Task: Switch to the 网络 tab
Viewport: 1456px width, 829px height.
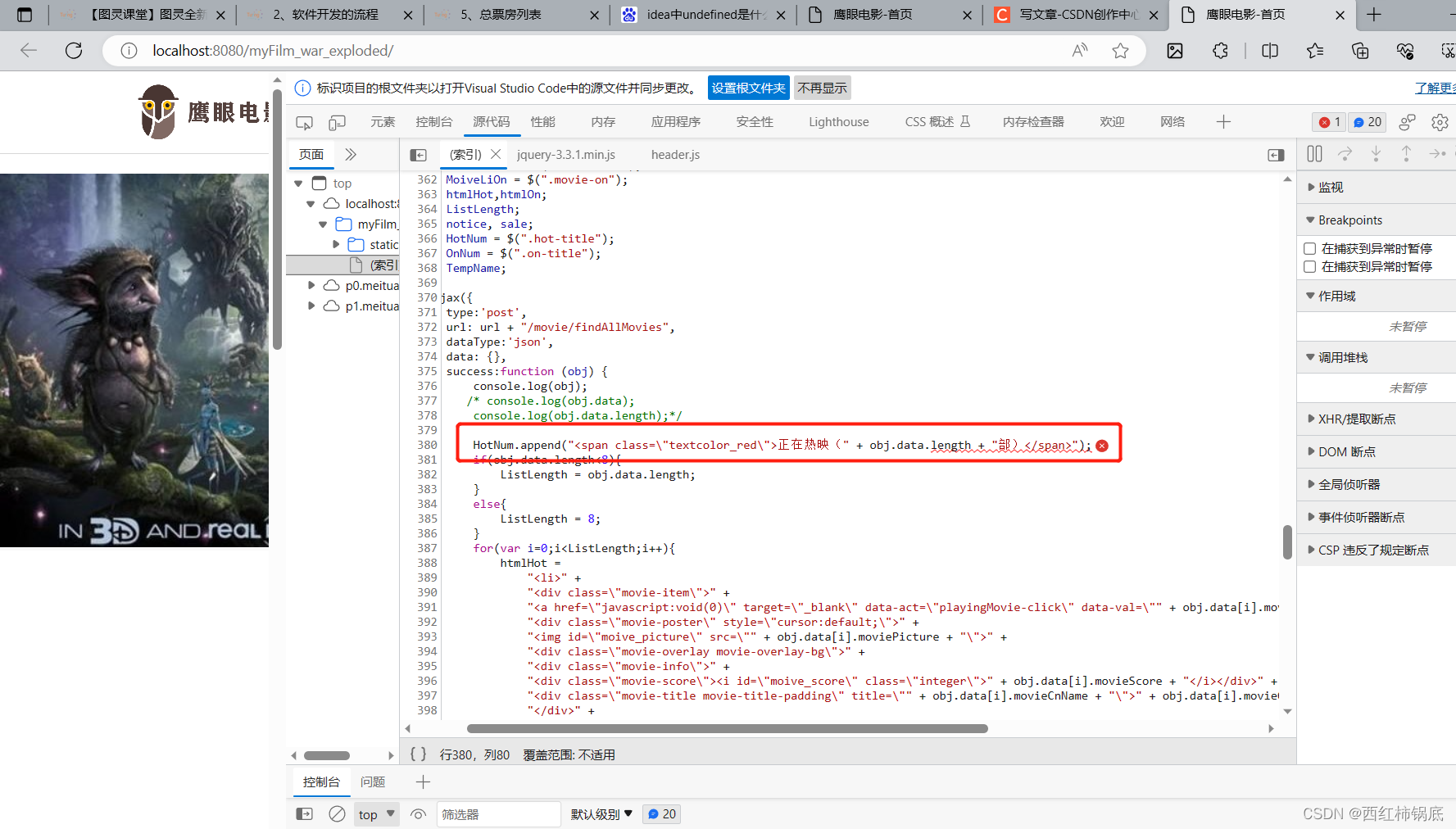Action: point(1173,122)
